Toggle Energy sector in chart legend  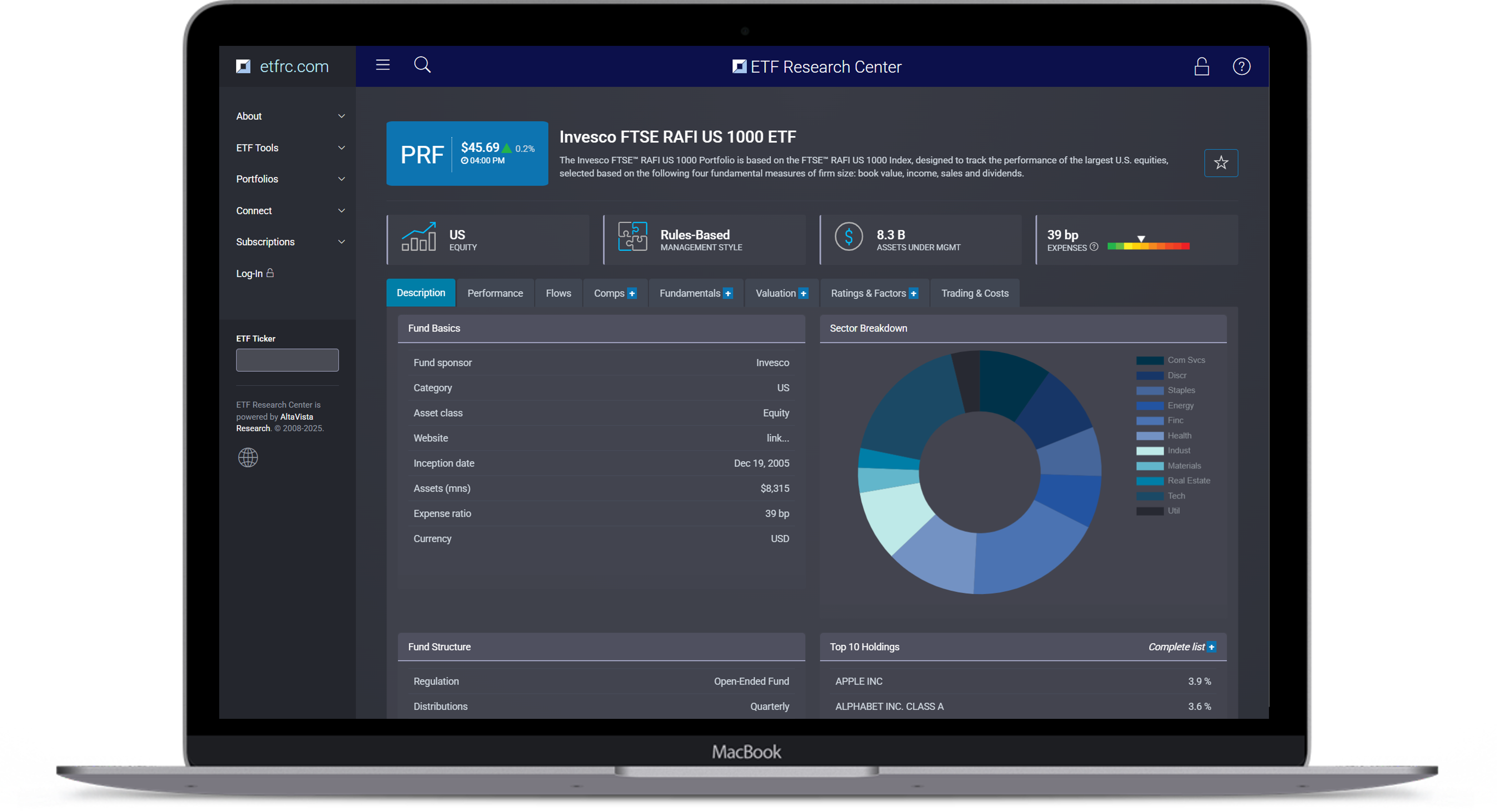click(1180, 406)
